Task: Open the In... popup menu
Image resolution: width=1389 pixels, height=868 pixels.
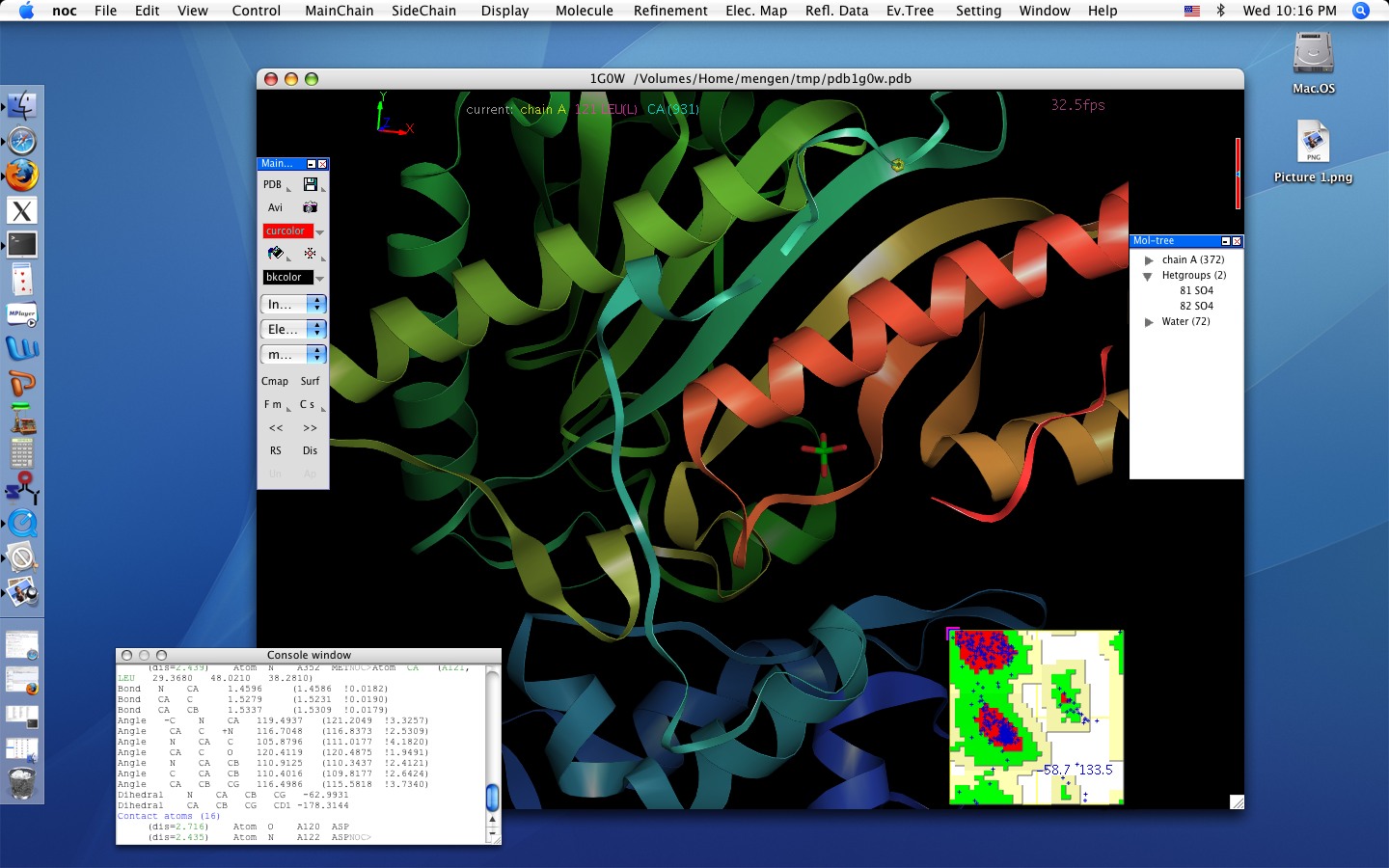Action: pos(293,304)
